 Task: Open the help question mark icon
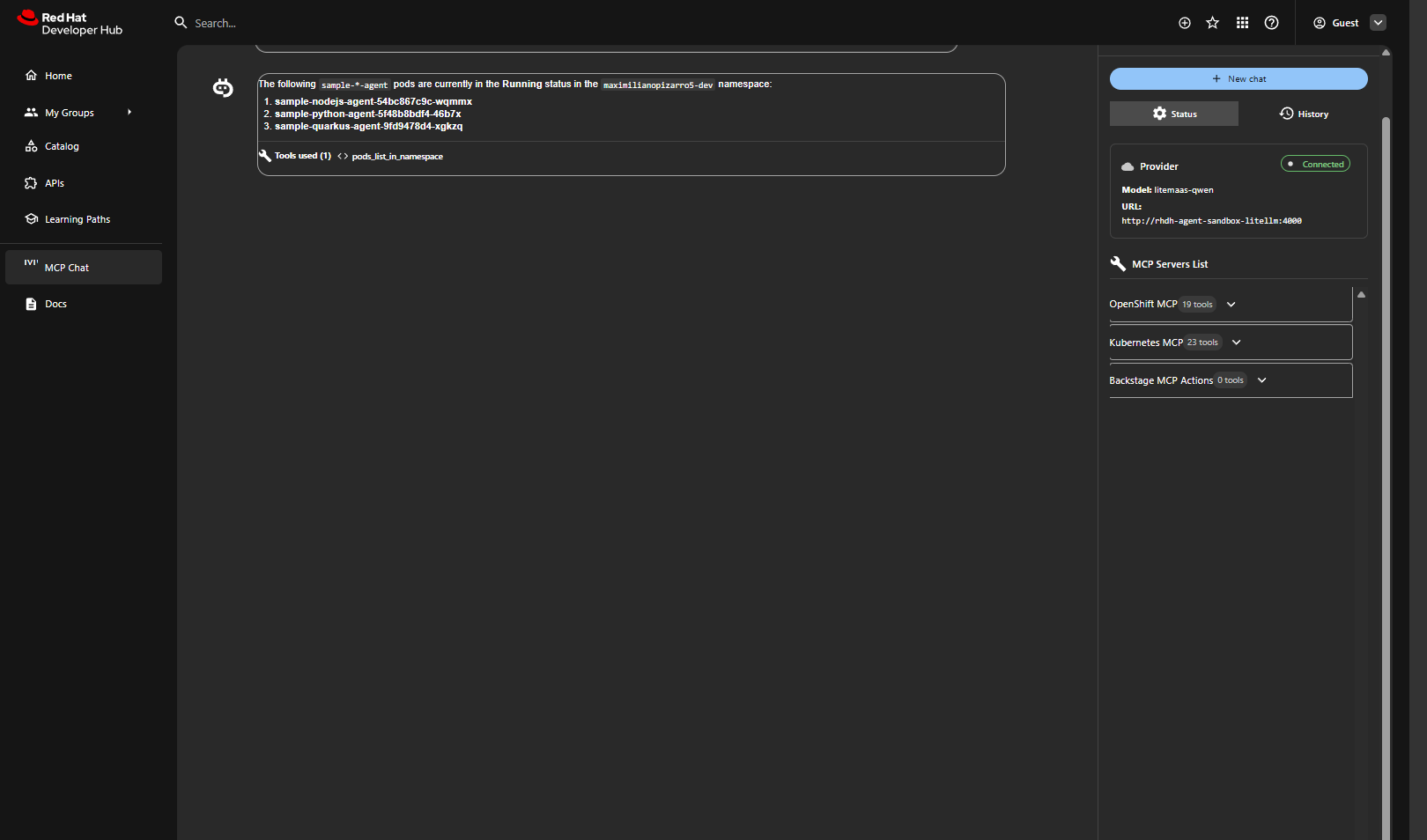(x=1271, y=23)
